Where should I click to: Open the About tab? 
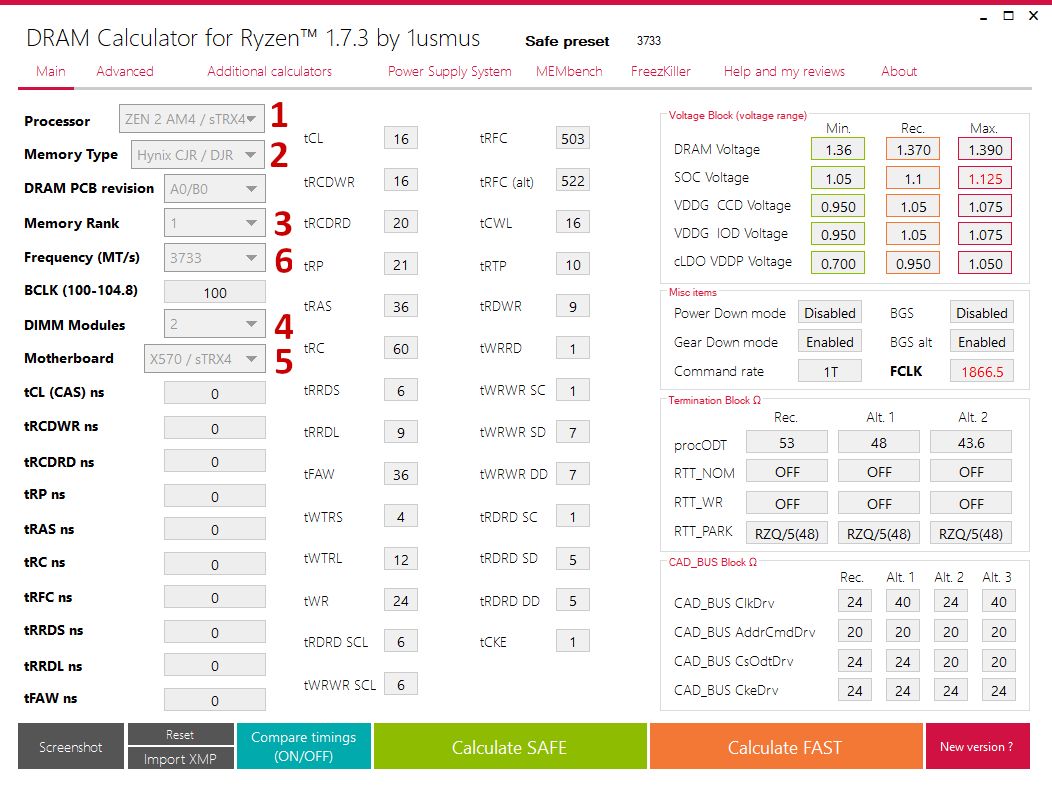click(899, 71)
